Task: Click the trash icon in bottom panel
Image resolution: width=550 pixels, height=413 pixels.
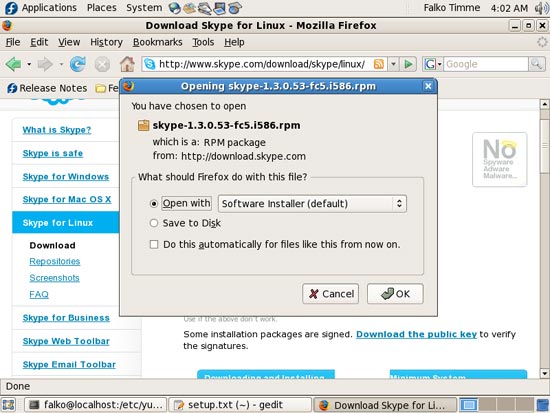Action: (x=543, y=405)
